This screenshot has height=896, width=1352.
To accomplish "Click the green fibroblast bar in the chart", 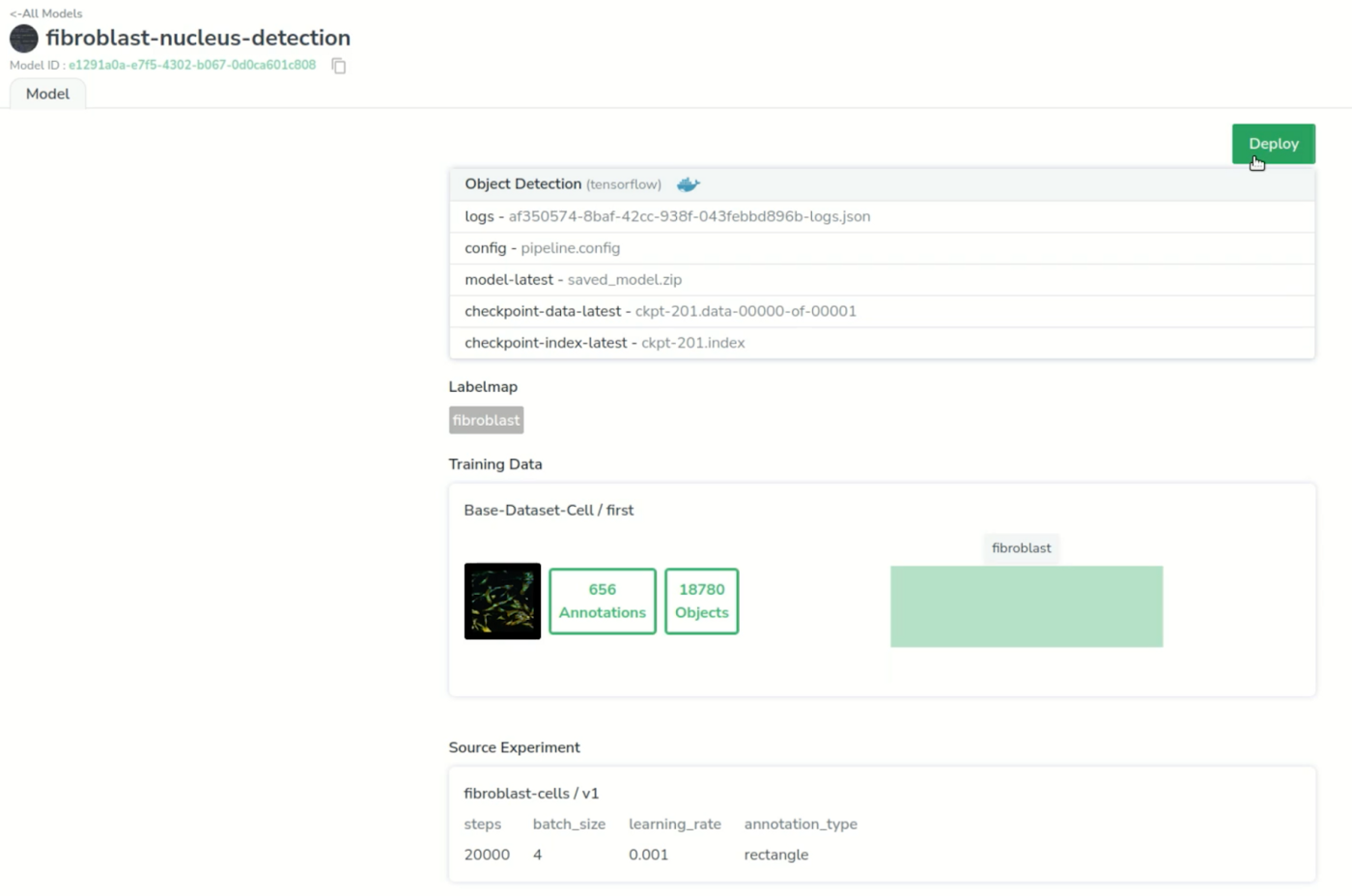I will tap(1027, 606).
